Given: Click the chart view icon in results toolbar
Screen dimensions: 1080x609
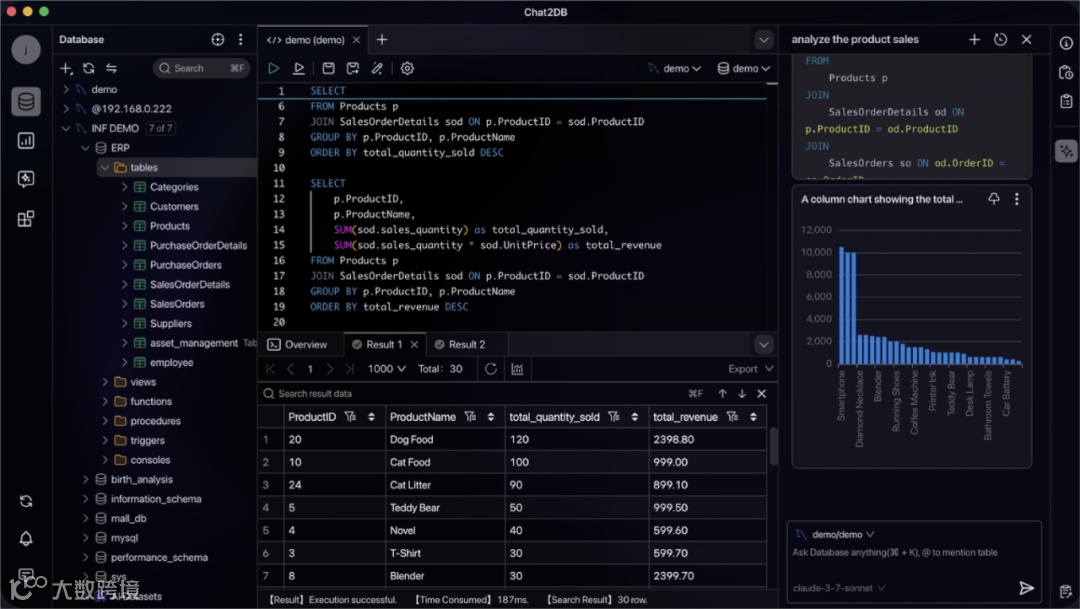Looking at the screenshot, I should [x=518, y=369].
